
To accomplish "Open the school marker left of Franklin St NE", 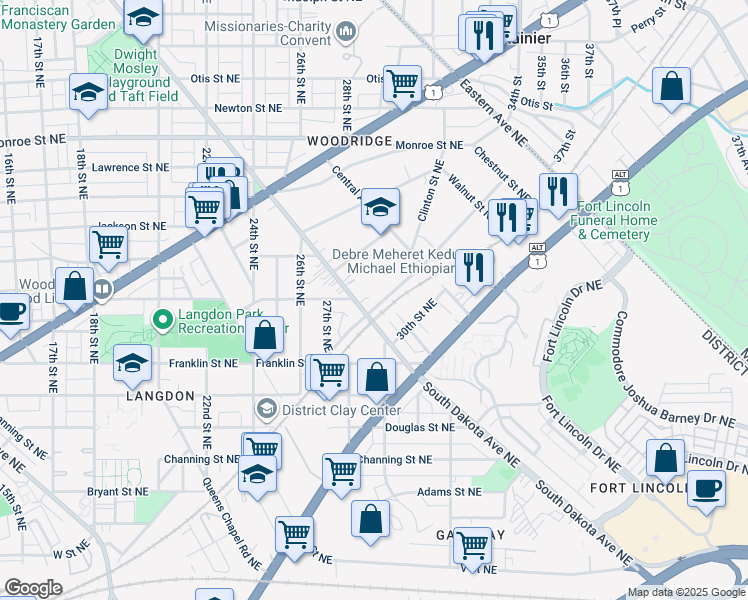I will tap(133, 364).
